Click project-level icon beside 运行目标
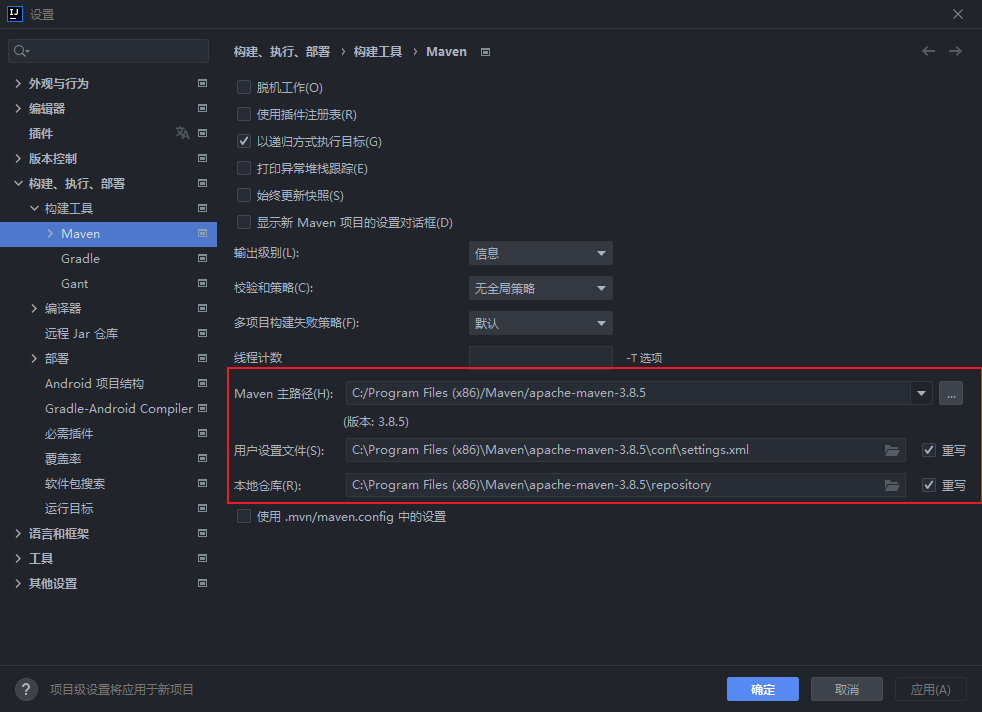This screenshot has width=982, height=712. tap(202, 508)
